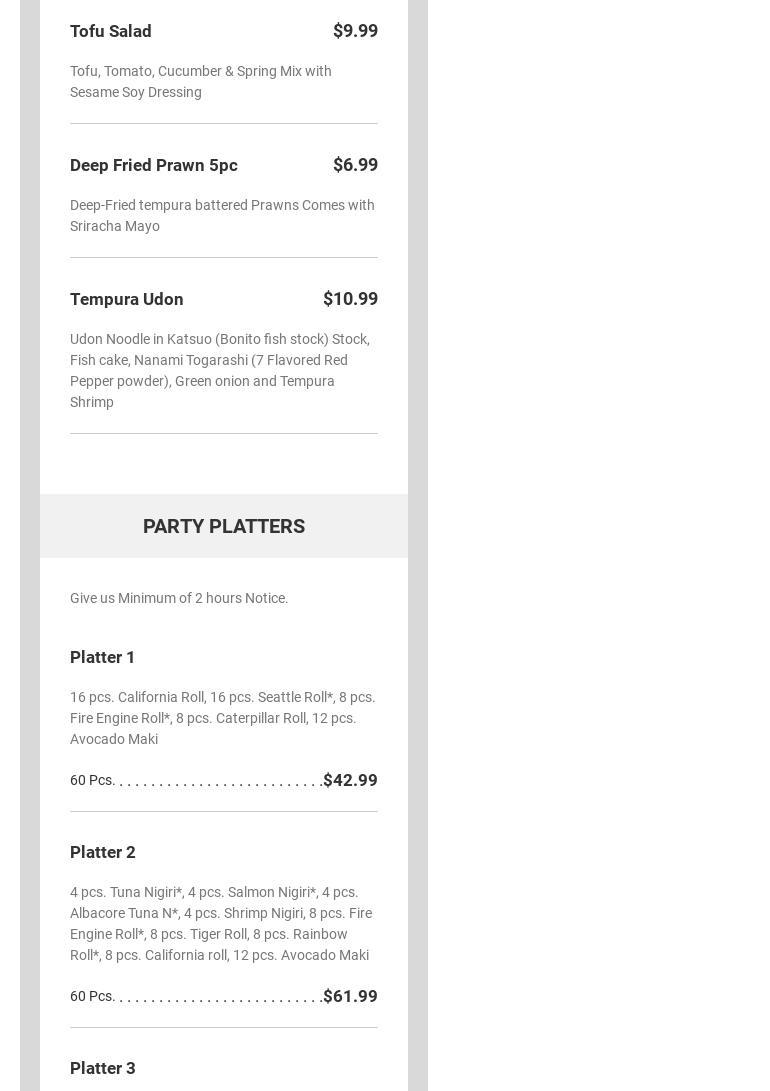The height and width of the screenshot is (1091, 770).
Task: Click the Sriracha Mayo prawn description text
Action: point(221,215)
